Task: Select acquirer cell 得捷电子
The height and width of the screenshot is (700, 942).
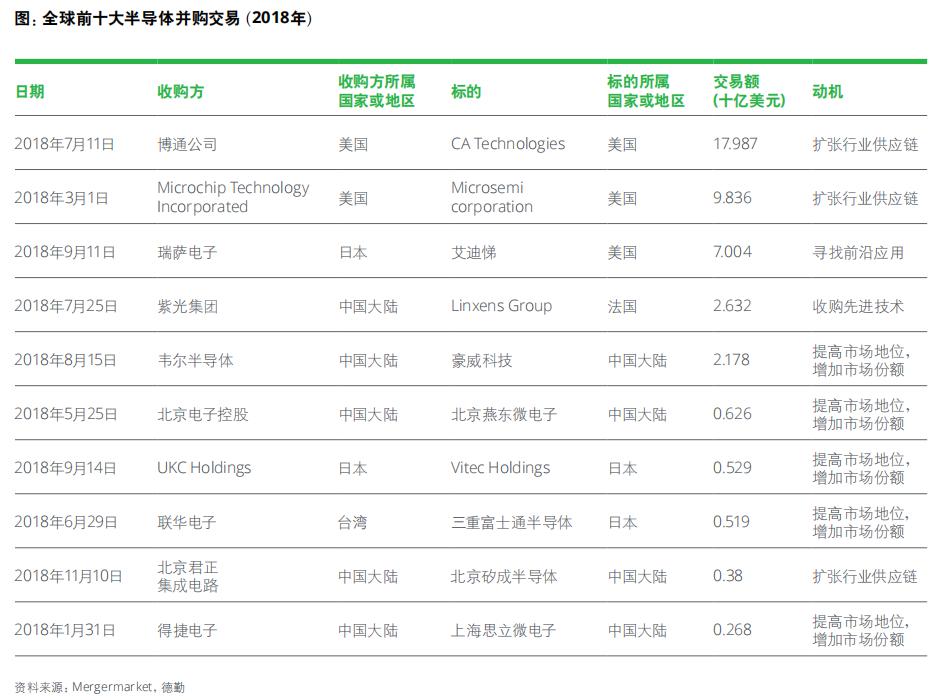Action: coord(187,631)
